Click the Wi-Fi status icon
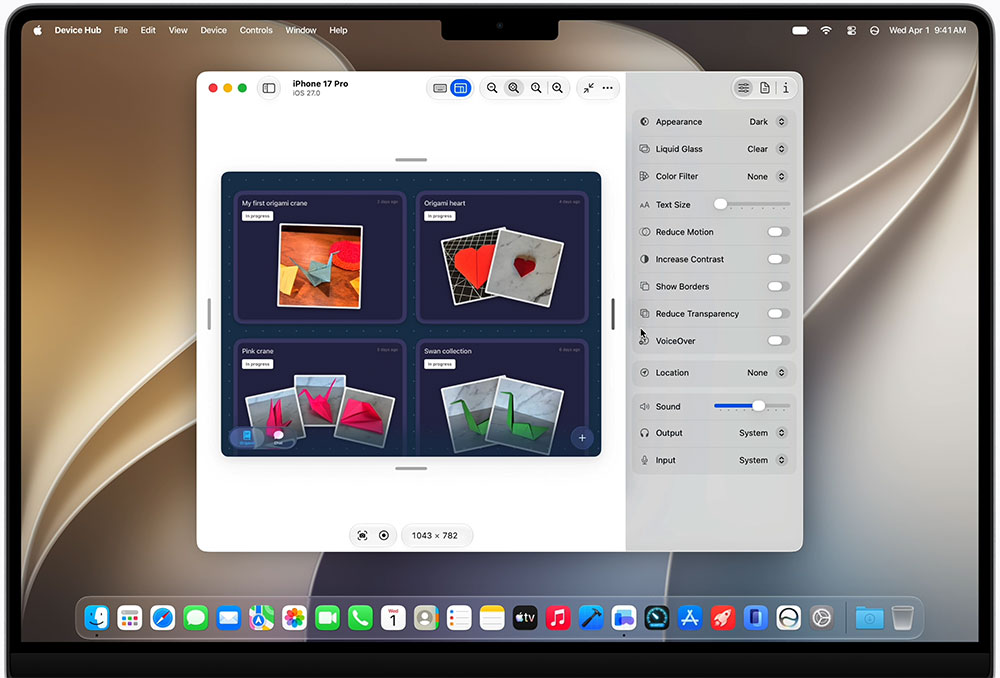The width and height of the screenshot is (1000, 678). pos(826,30)
